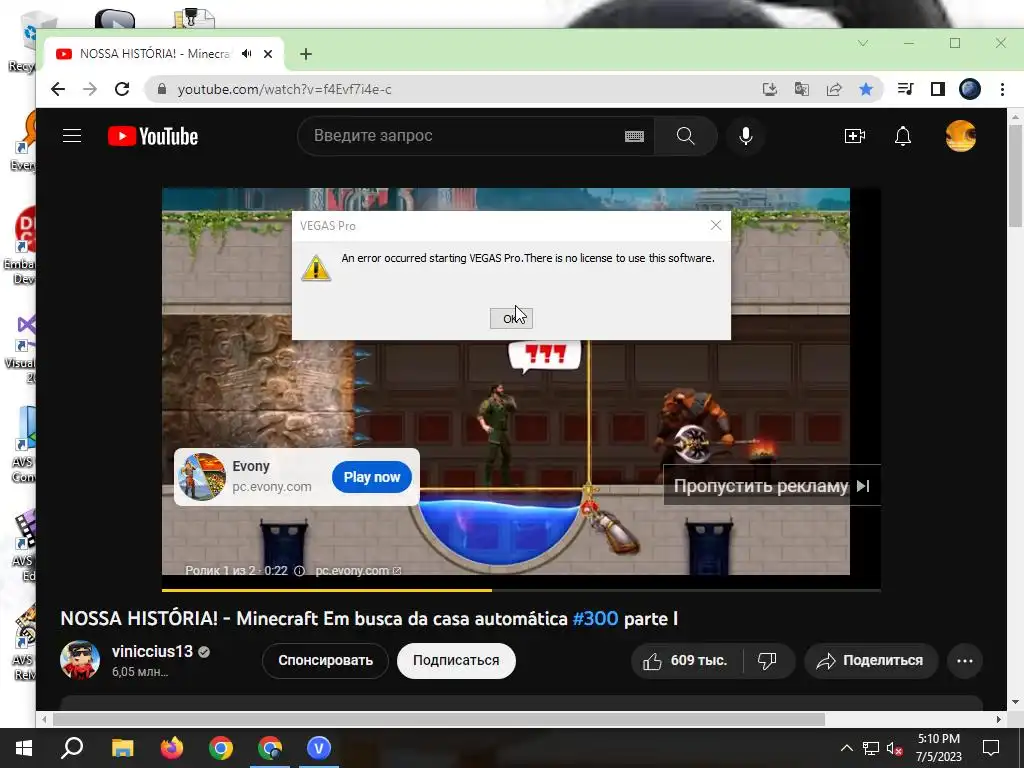Viewport: 1024px width, 768px height.
Task: Open the YouTube account avatar menu
Action: (x=961, y=136)
